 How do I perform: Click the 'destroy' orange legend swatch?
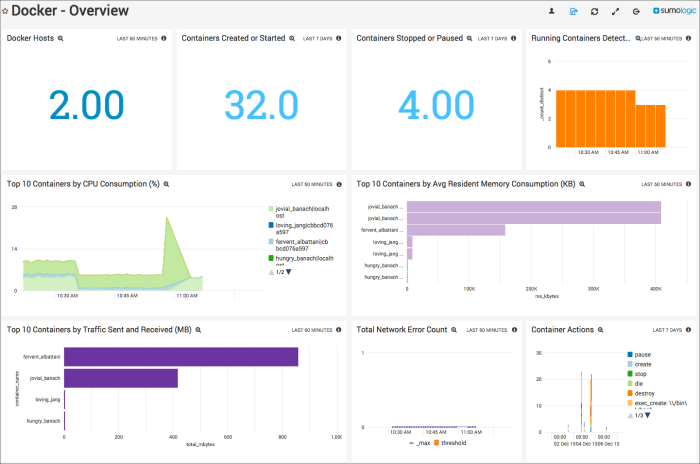click(630, 394)
